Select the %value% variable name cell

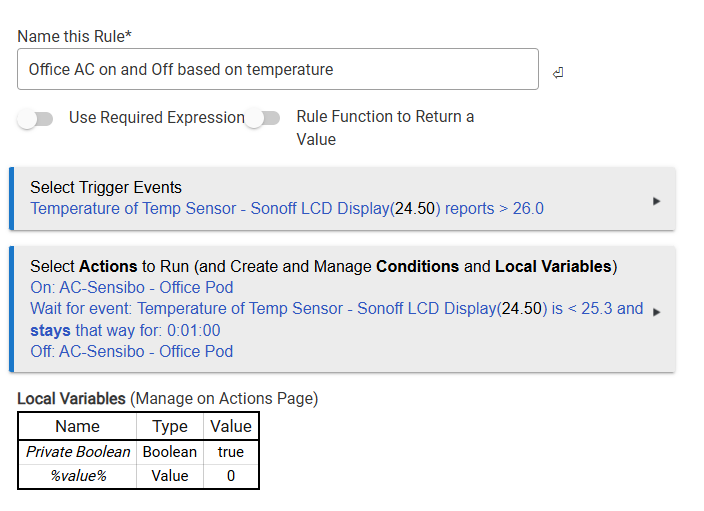(x=77, y=476)
